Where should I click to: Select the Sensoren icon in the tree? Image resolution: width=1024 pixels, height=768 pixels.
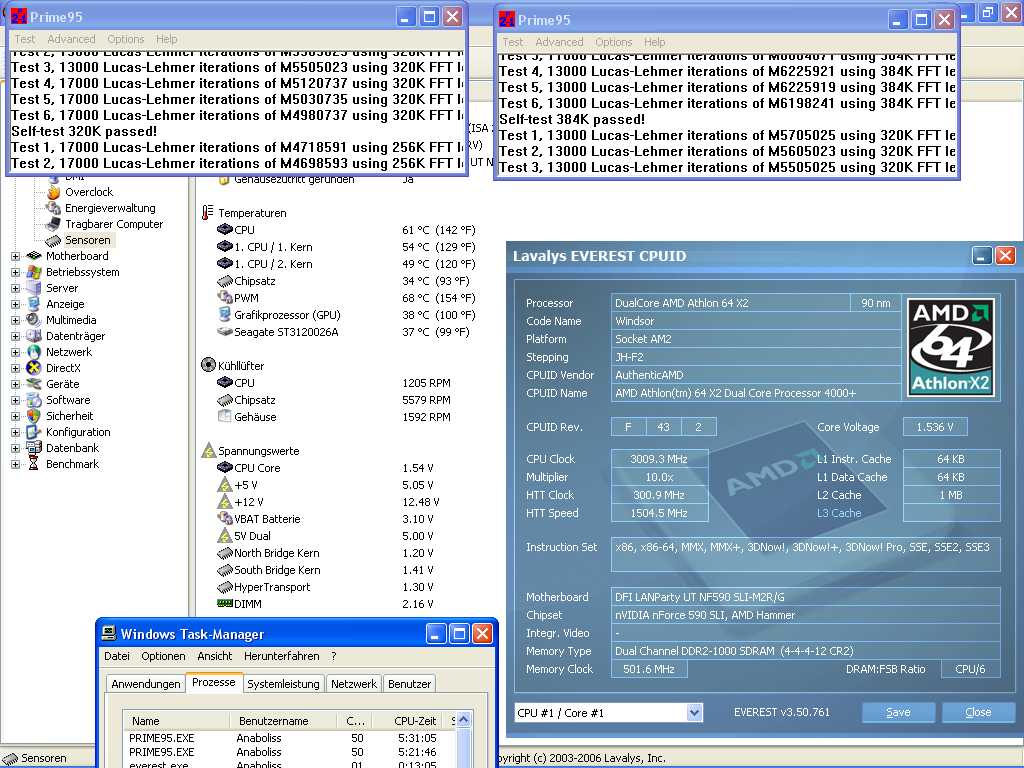tap(54, 240)
